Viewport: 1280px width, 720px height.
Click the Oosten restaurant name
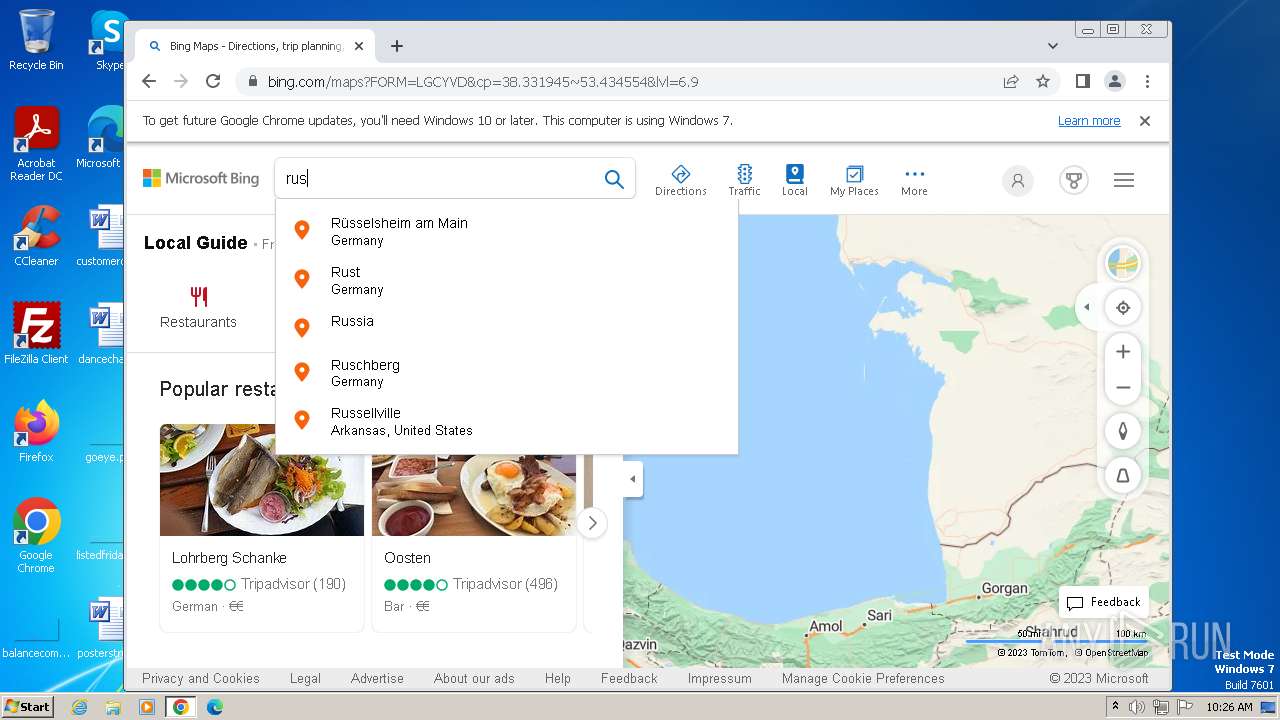click(407, 558)
